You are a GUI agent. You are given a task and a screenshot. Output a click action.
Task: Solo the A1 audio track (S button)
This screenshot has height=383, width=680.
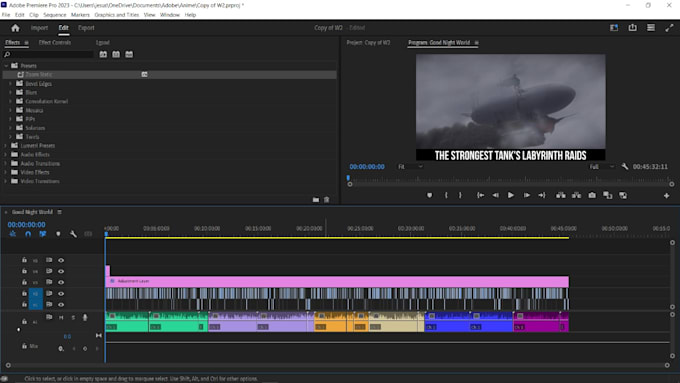pyautogui.click(x=73, y=318)
